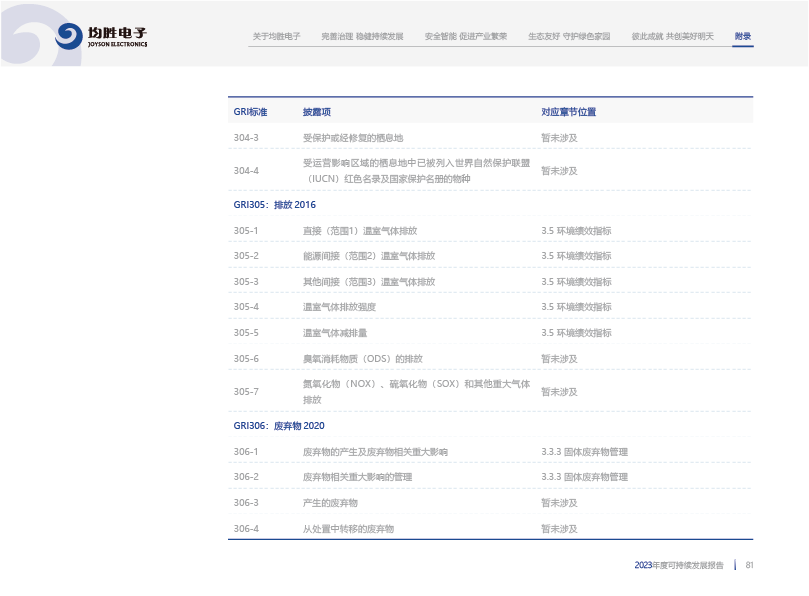This screenshot has width=809, height=596.
Task: Click the 304-3 row code
Action: pos(246,138)
